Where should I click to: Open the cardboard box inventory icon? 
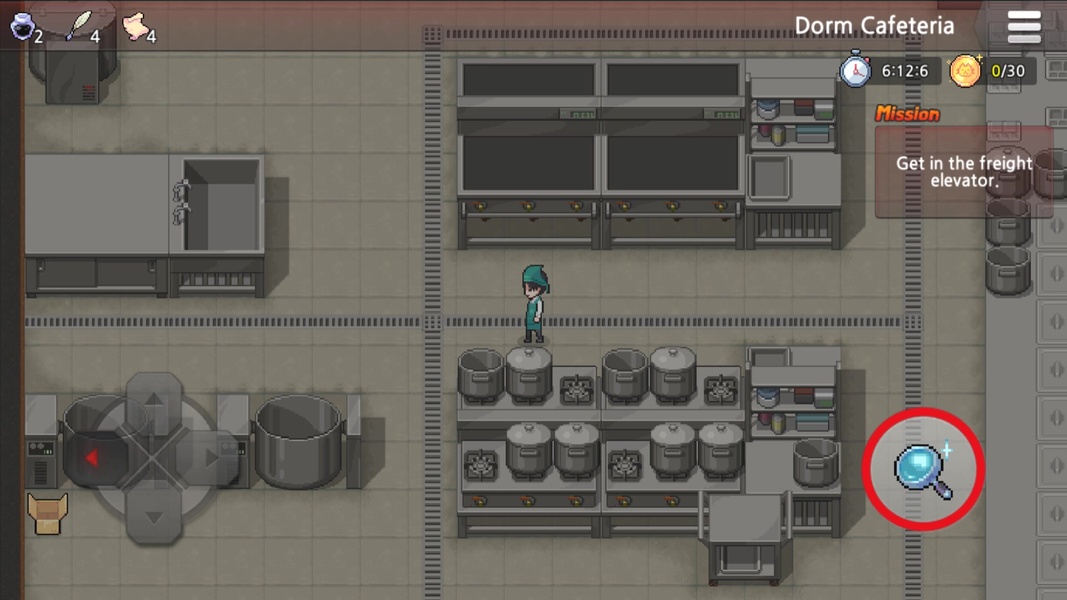coord(47,514)
